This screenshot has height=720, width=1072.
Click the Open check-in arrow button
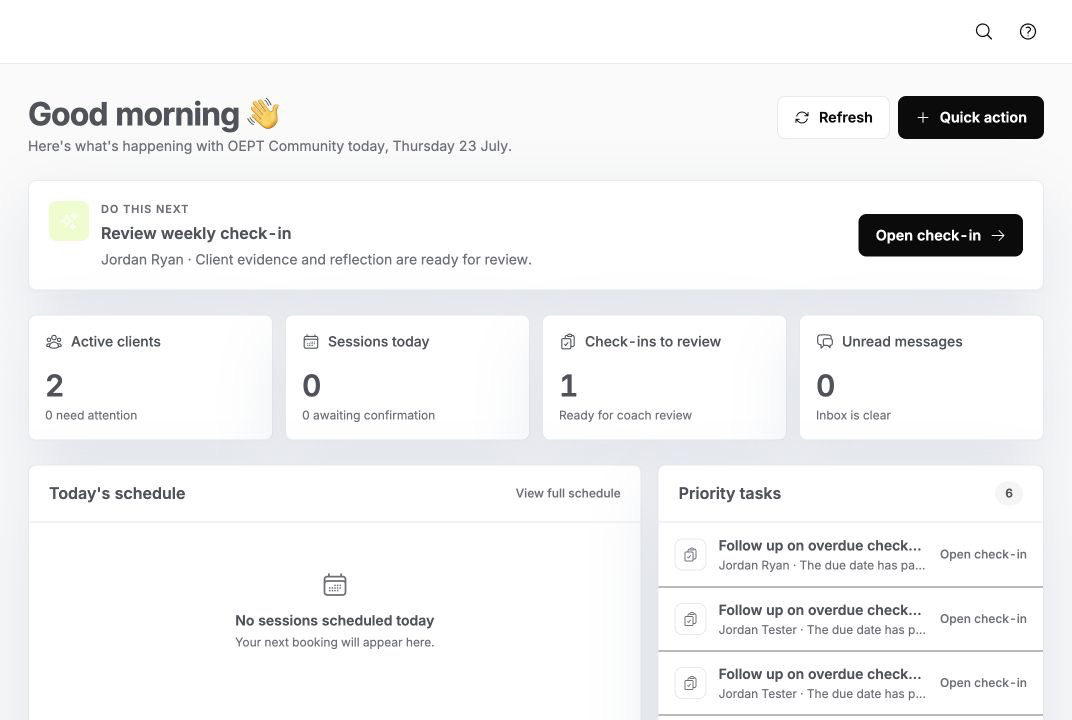pos(940,235)
